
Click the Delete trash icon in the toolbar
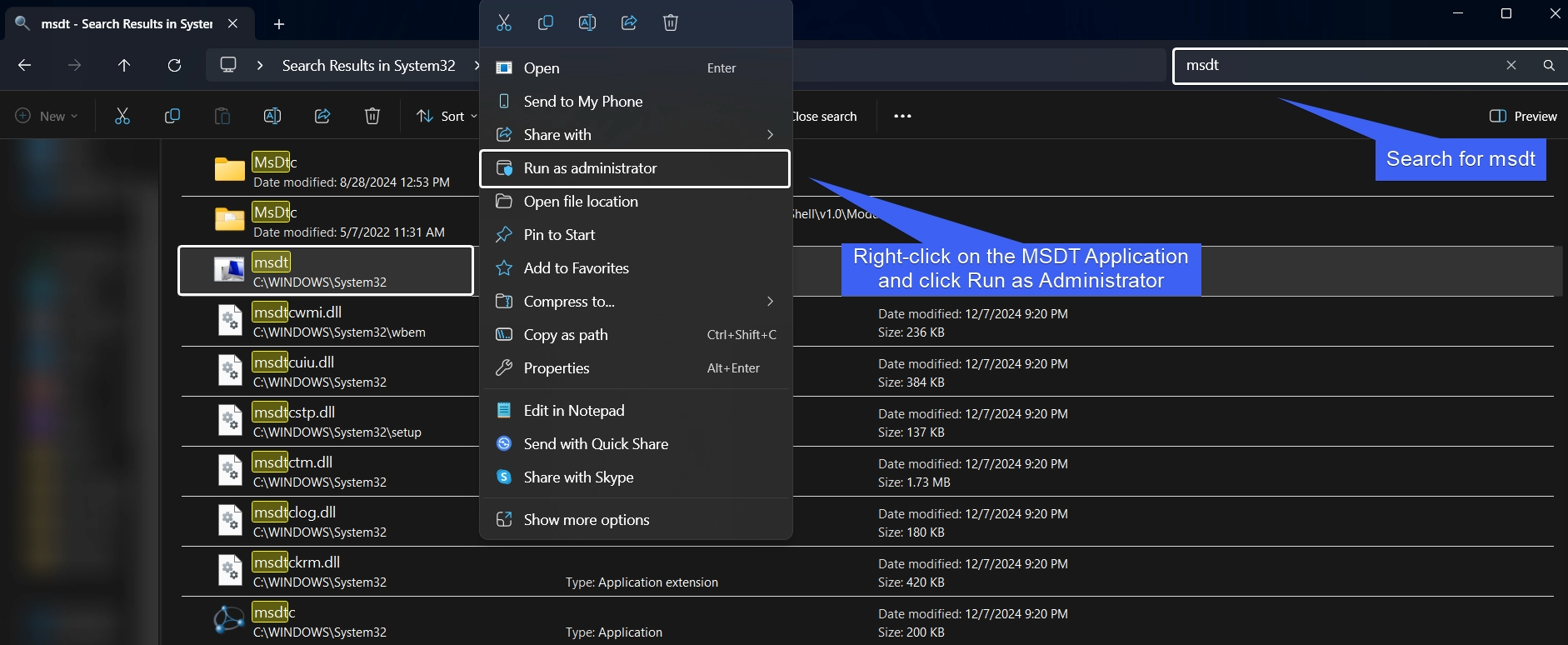click(x=372, y=116)
